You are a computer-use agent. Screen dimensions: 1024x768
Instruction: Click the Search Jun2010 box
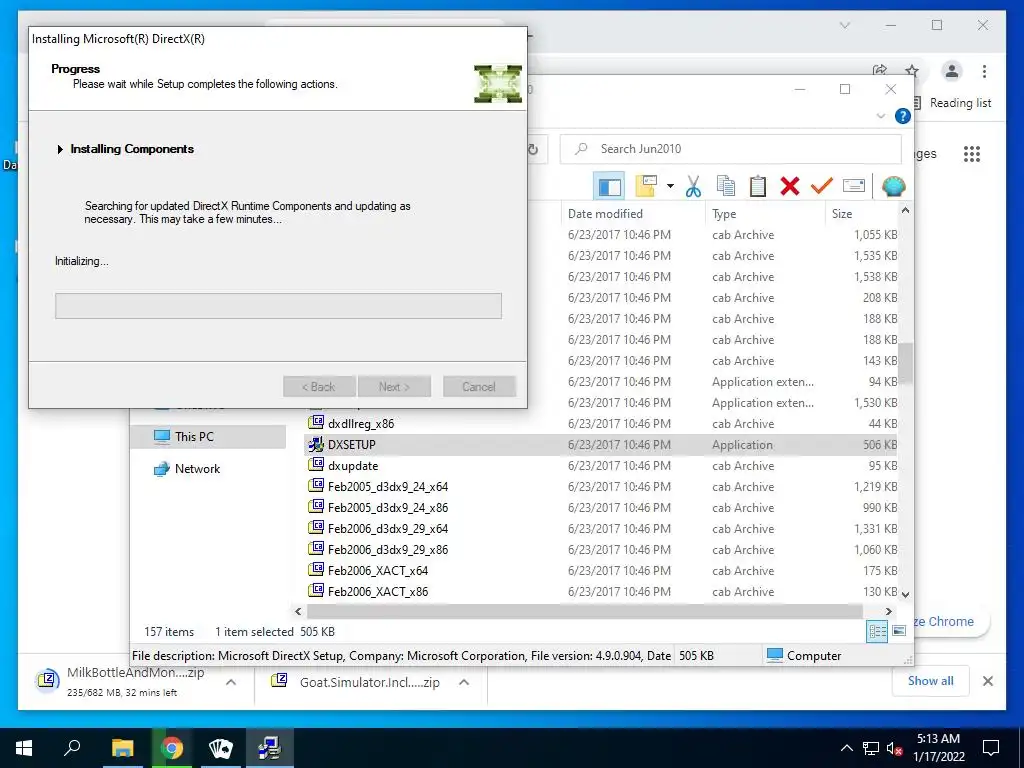[731, 149]
